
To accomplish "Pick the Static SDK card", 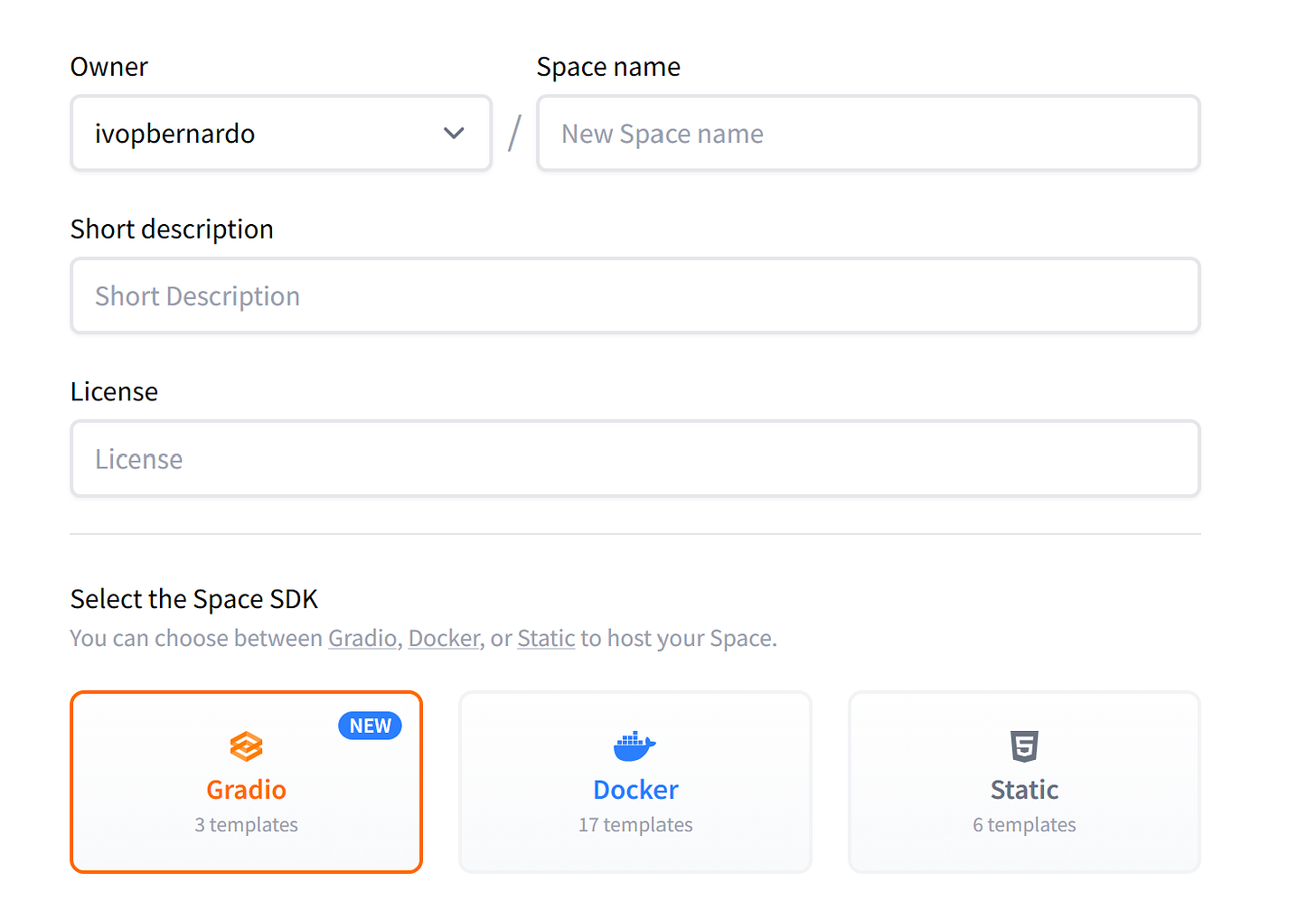I will point(1024,782).
